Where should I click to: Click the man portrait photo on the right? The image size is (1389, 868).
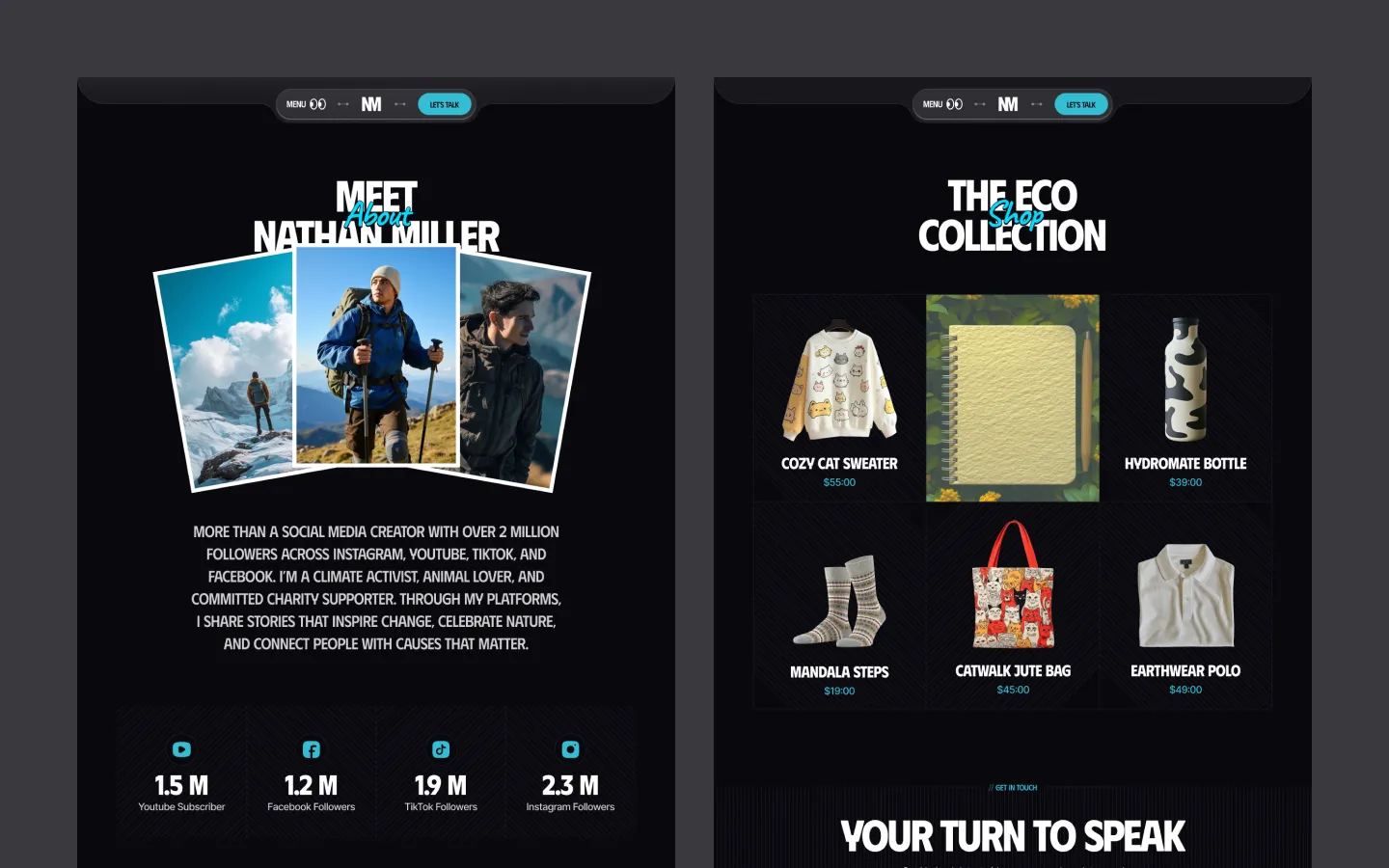click(x=523, y=376)
